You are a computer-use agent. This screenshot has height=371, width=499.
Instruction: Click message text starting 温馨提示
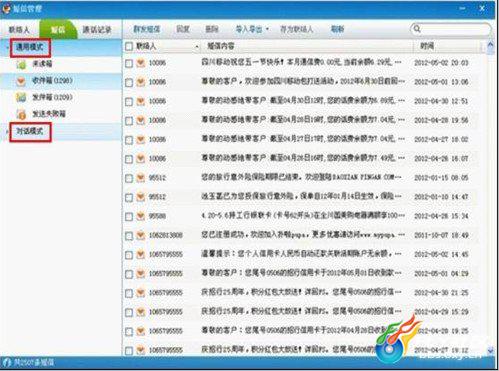pyautogui.click(x=301, y=254)
